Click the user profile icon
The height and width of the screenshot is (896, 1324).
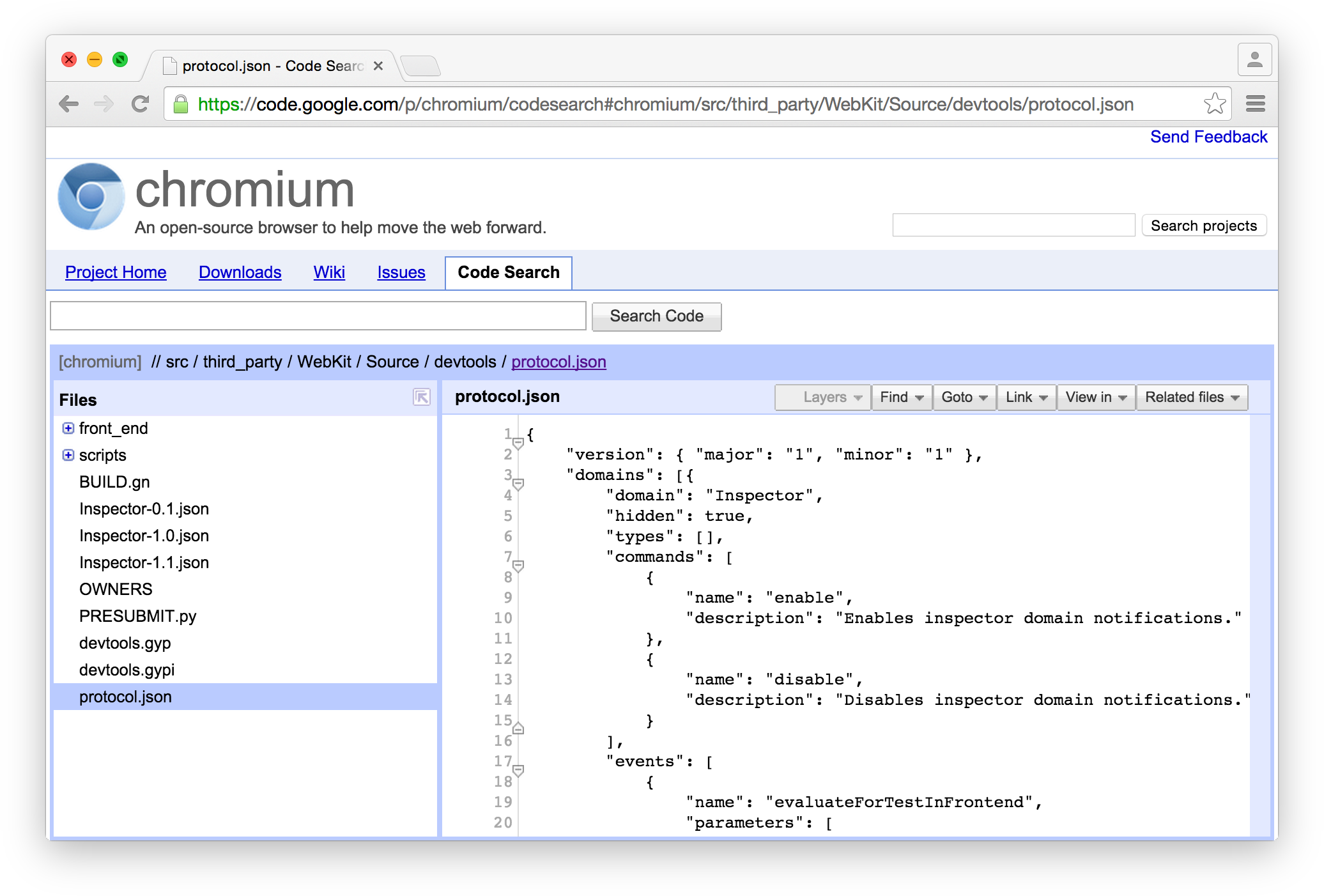[1254, 59]
